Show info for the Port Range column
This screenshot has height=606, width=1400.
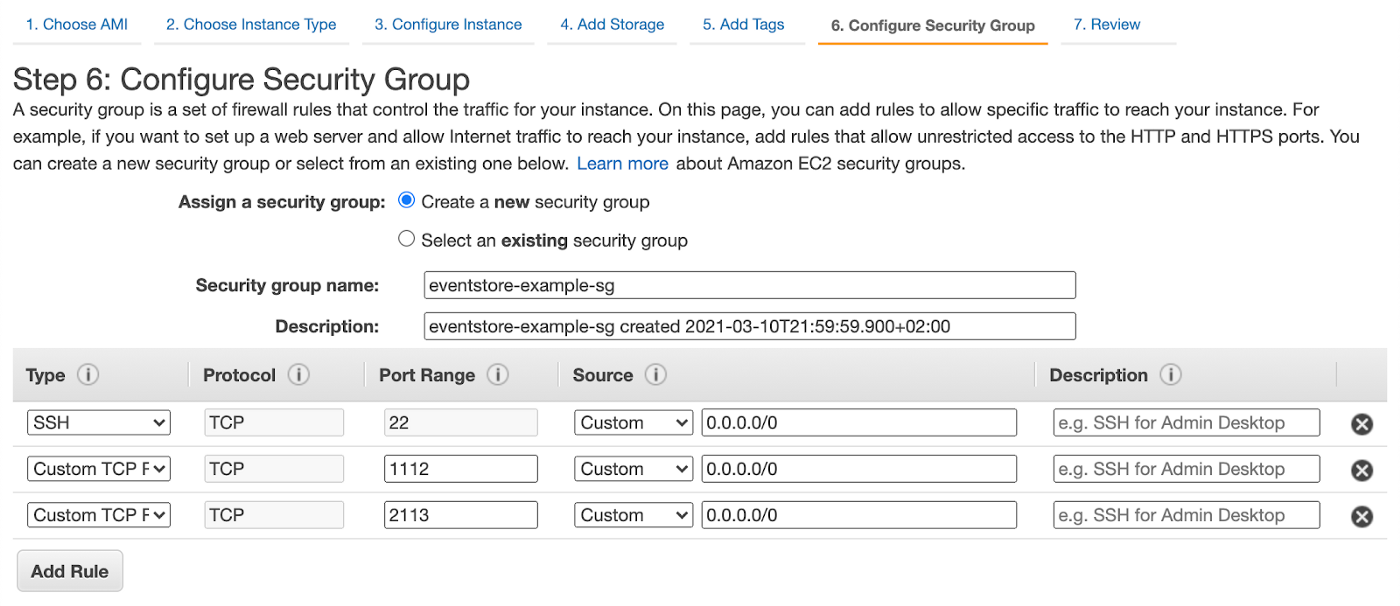(498, 375)
